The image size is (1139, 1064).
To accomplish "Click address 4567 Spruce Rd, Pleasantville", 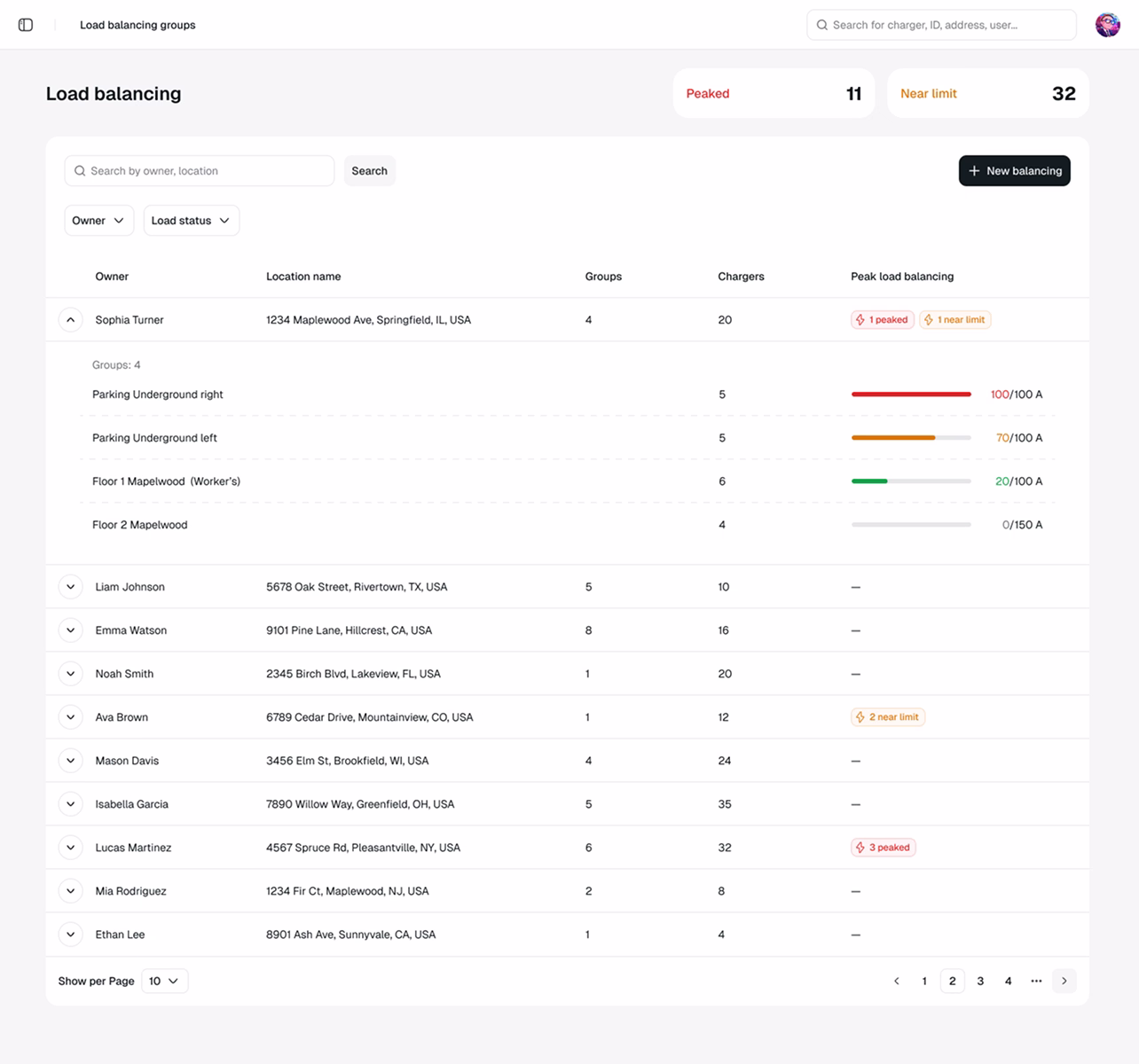I will click(363, 848).
